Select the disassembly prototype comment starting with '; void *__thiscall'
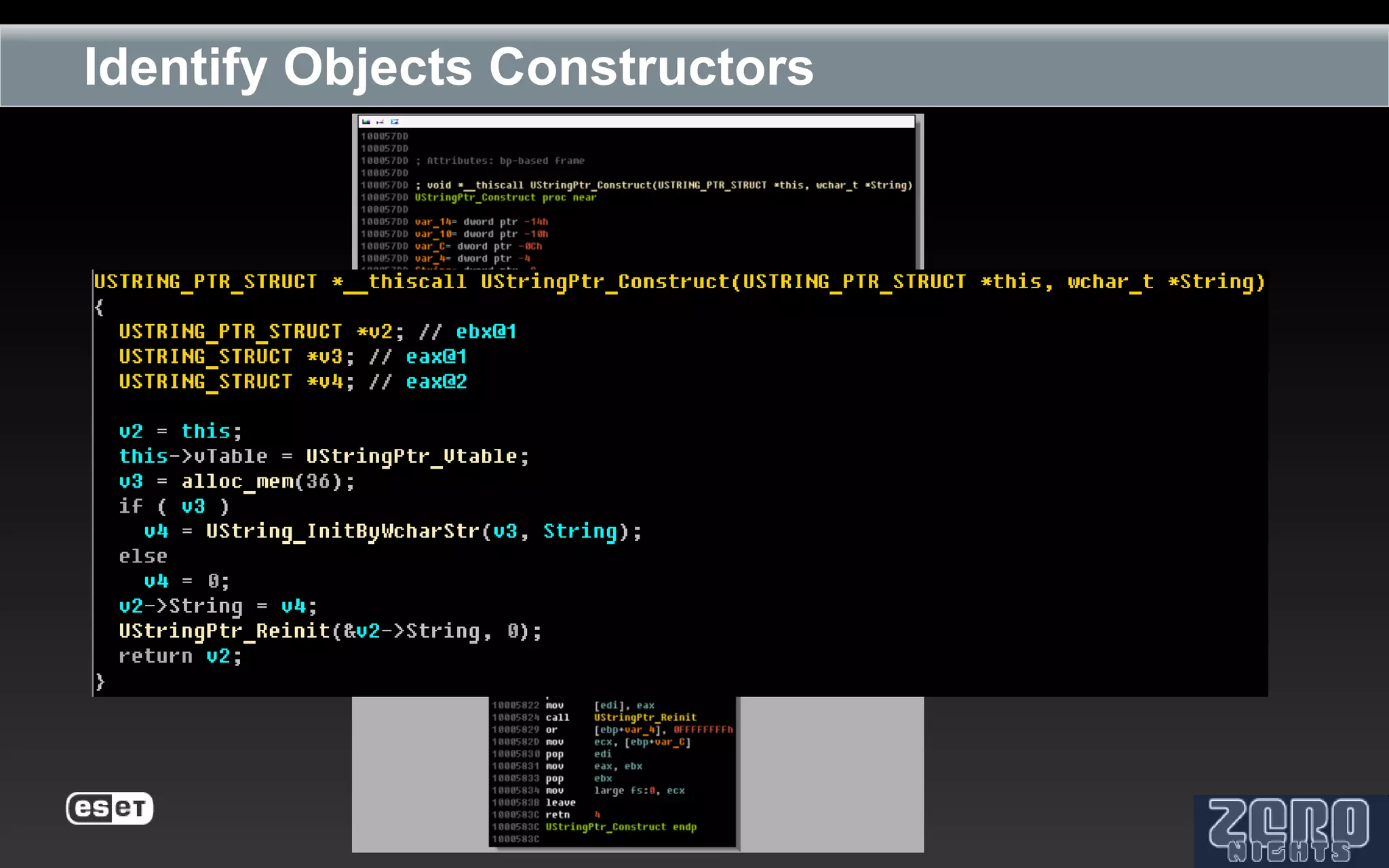This screenshot has height=868, width=1389. tap(664, 185)
